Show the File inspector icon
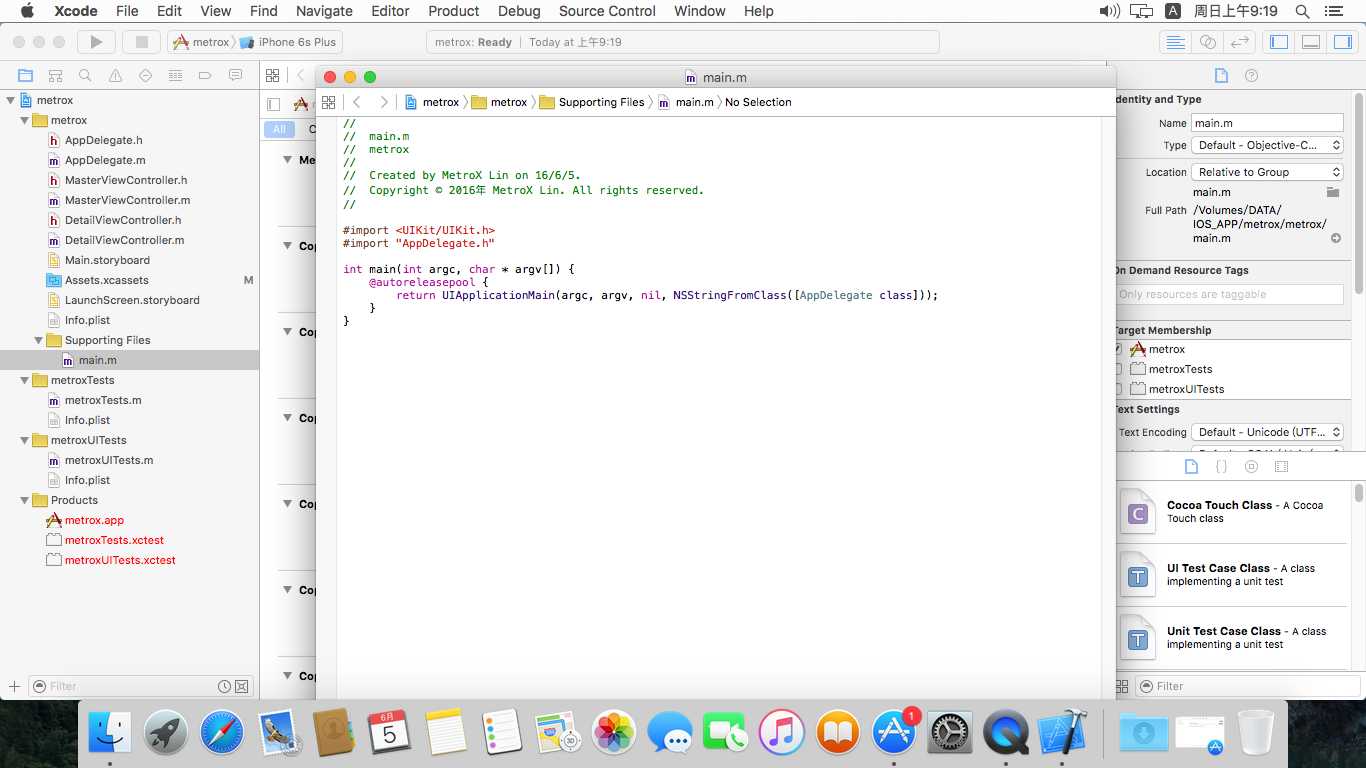 pyautogui.click(x=1221, y=76)
